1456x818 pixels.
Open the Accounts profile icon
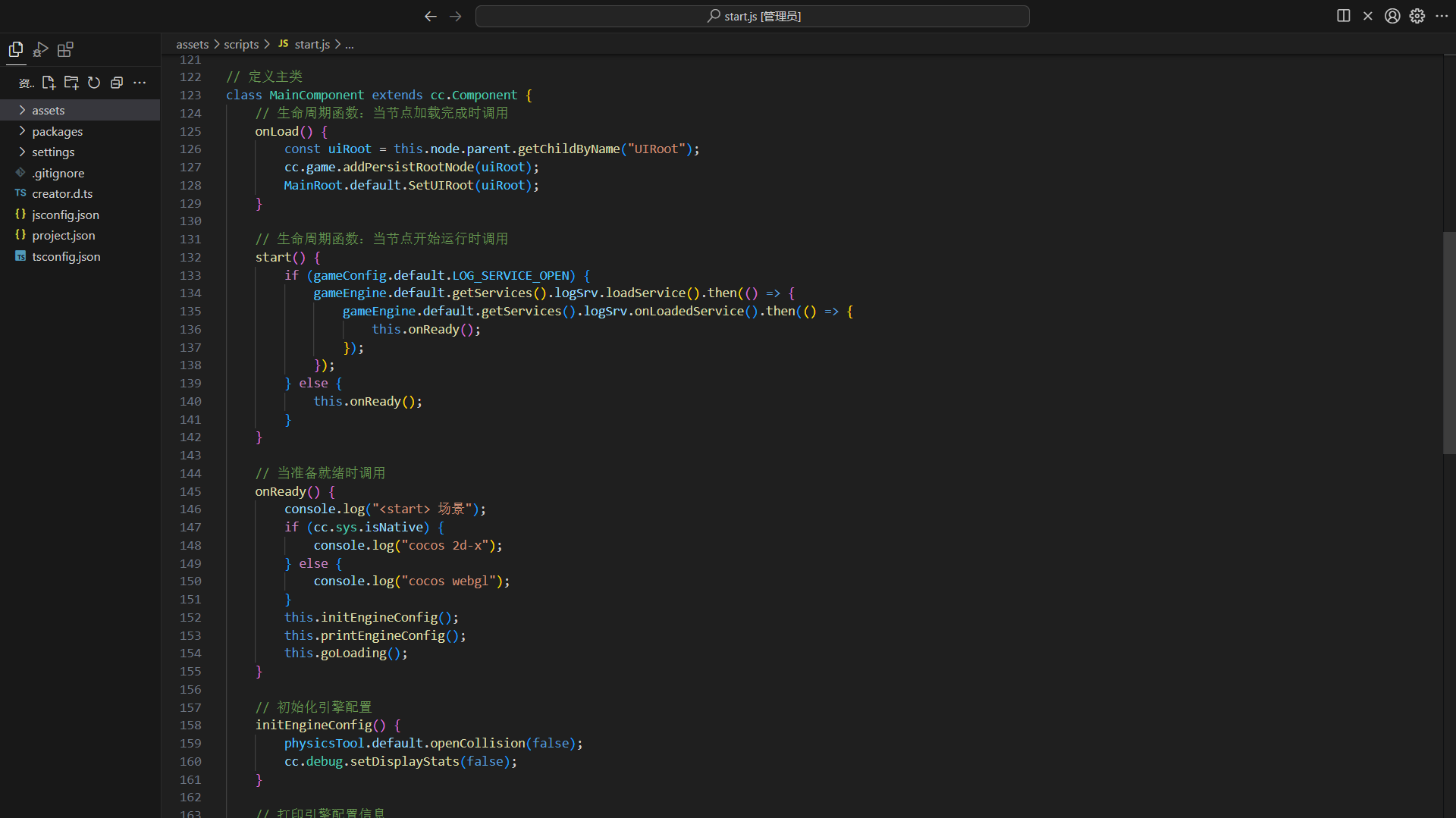[x=1392, y=16]
